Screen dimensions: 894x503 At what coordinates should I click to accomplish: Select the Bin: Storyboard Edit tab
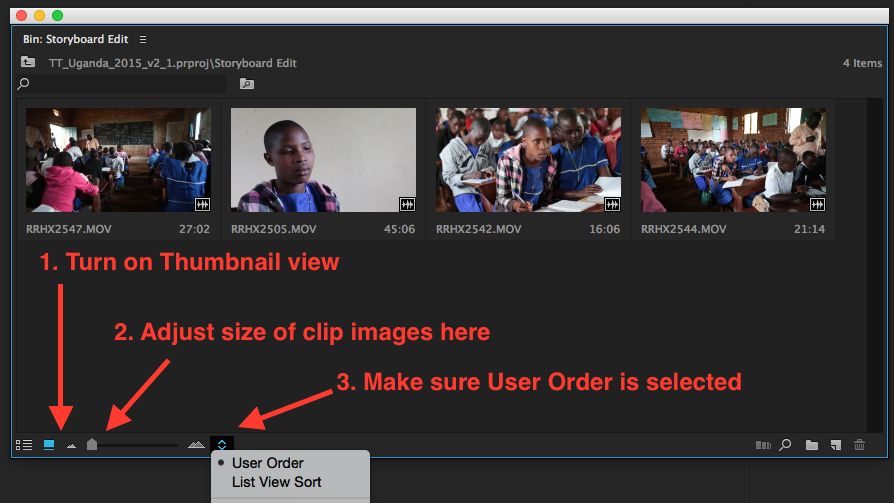point(76,39)
